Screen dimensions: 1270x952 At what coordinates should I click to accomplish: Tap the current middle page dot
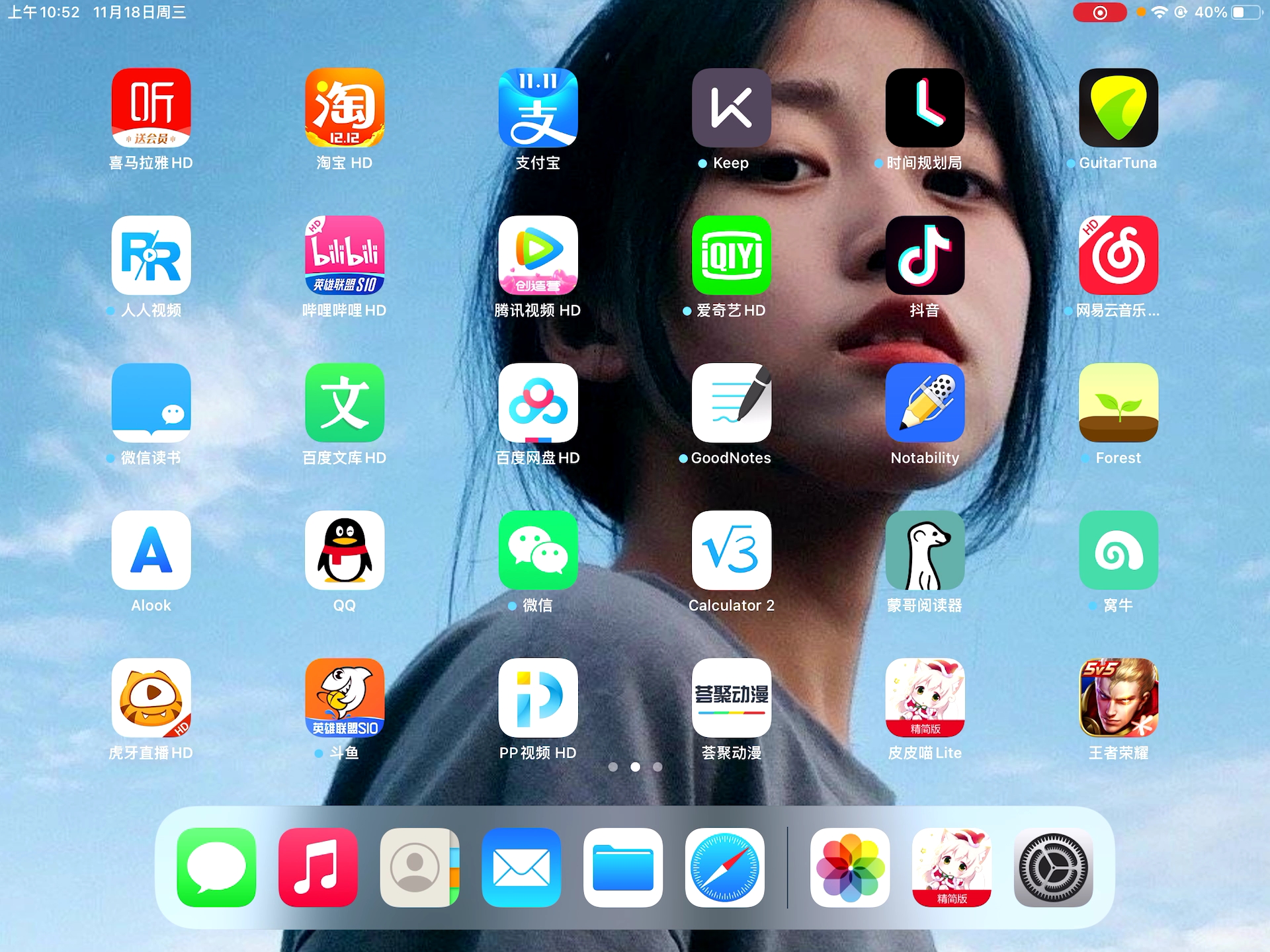click(x=635, y=767)
